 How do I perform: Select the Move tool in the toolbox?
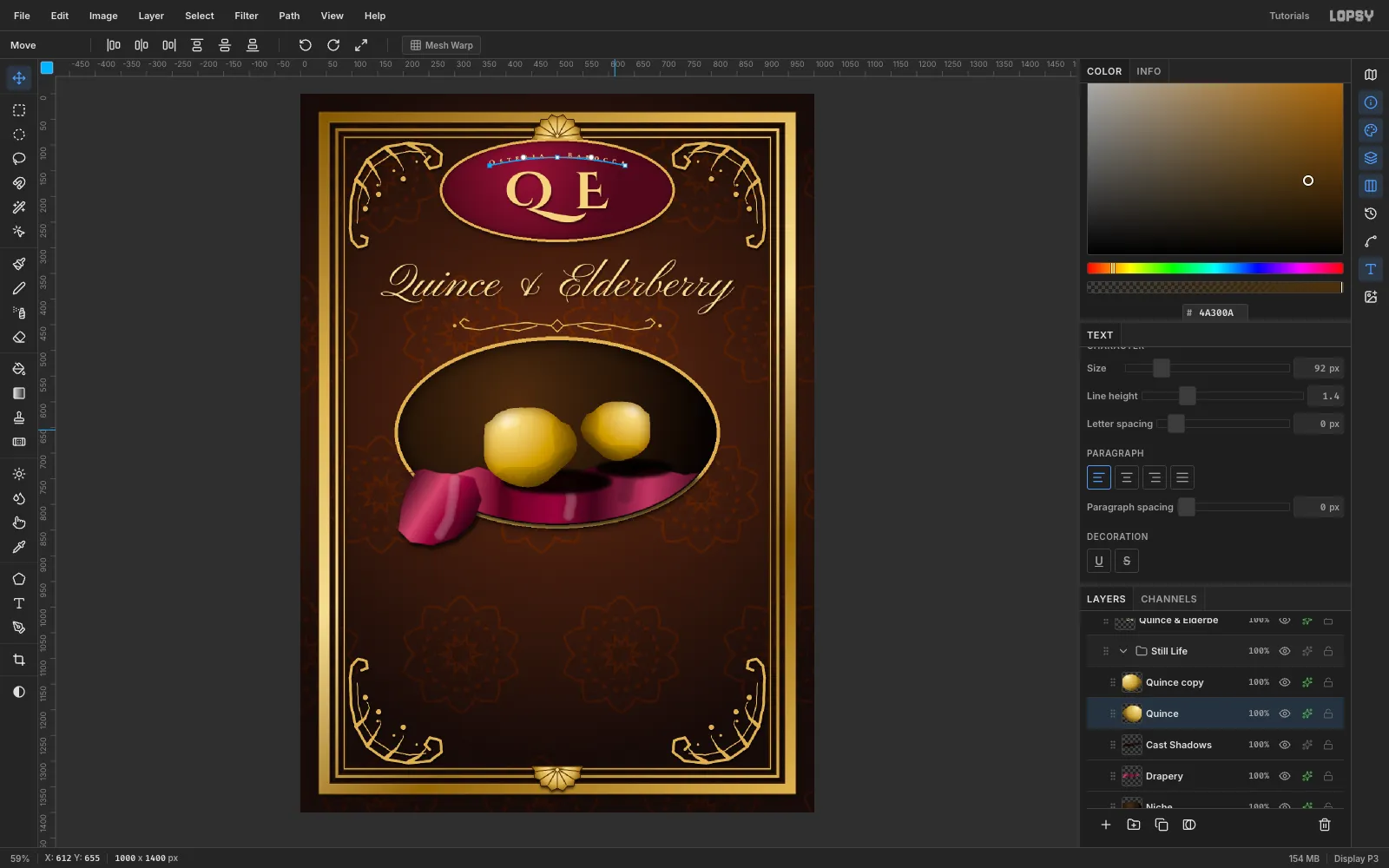click(x=19, y=78)
